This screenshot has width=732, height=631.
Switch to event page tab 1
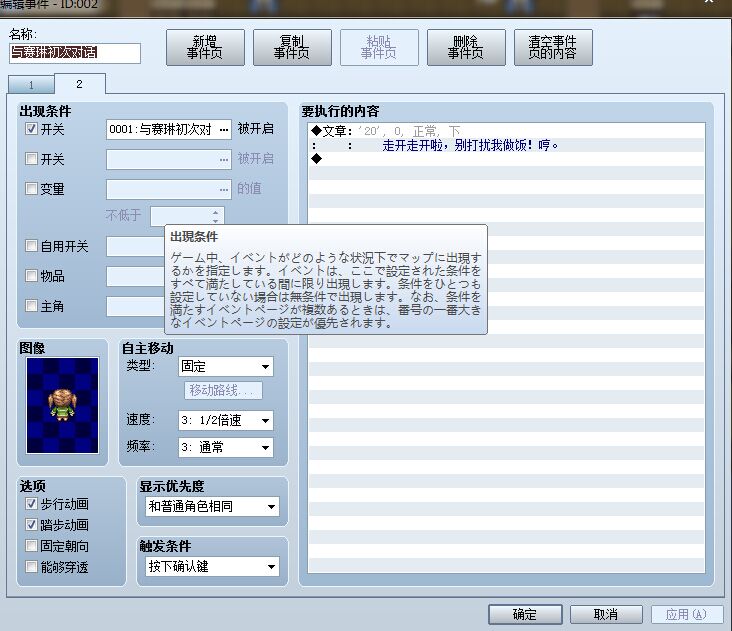(x=31, y=85)
